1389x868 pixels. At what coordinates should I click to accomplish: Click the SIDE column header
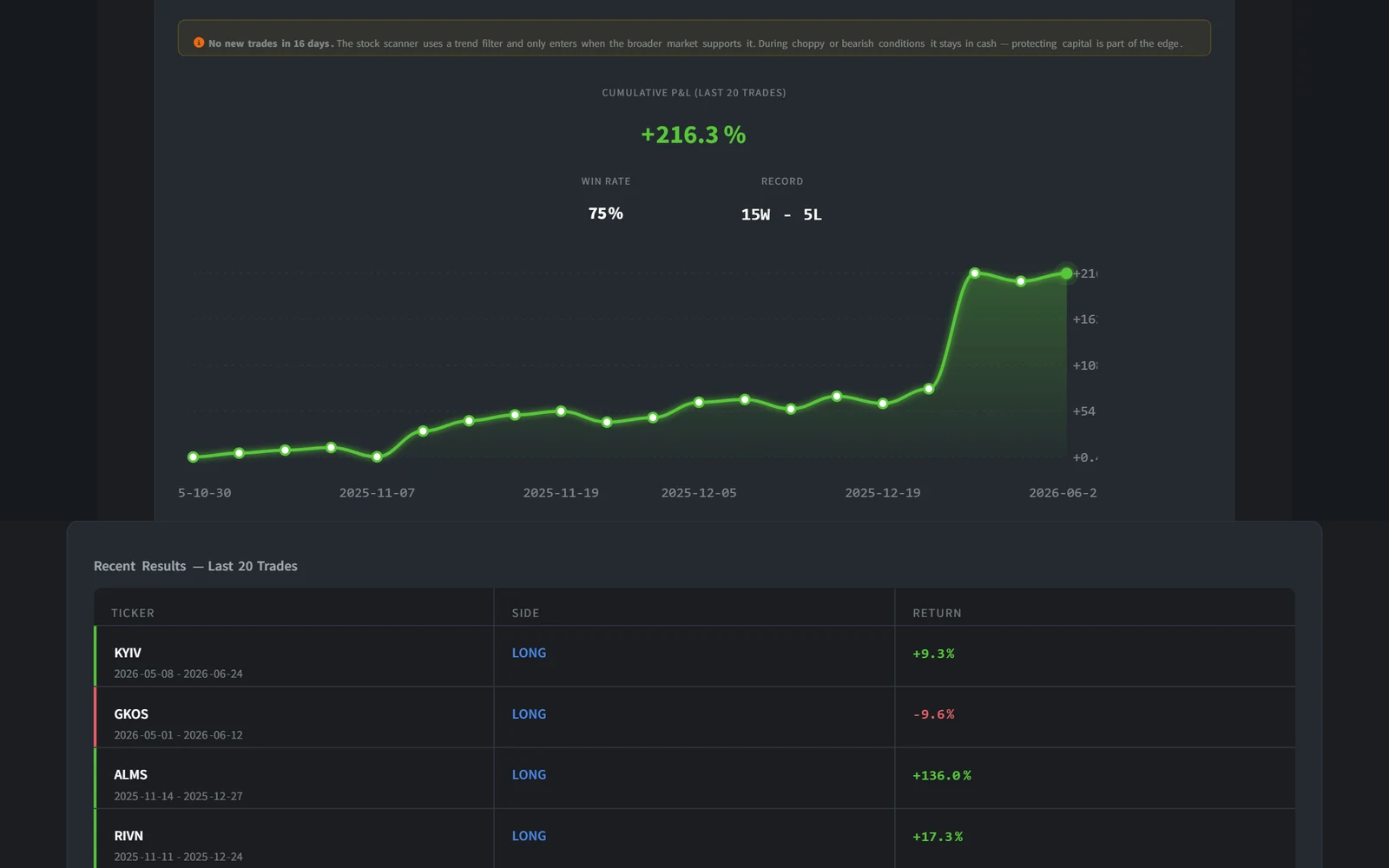525,613
